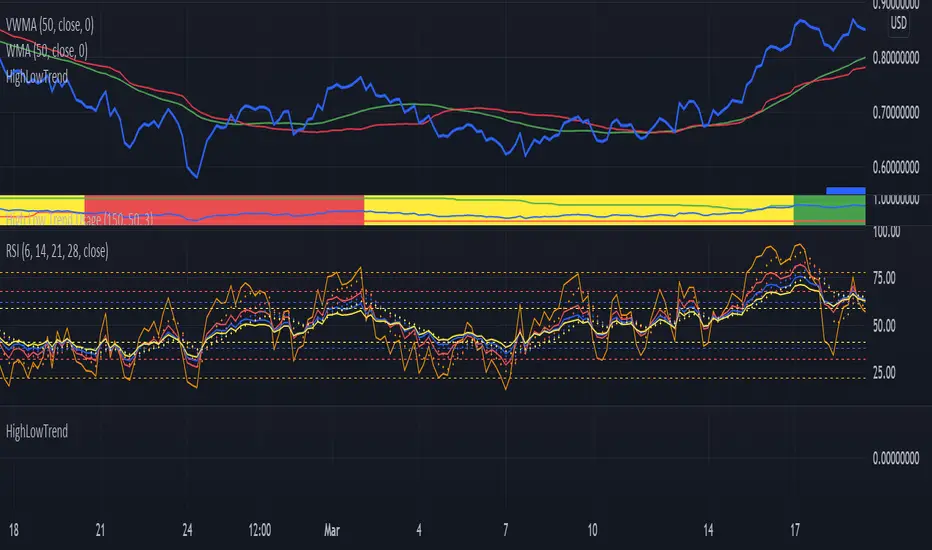Click the 50.00 RSI axis label
932x550 pixels.
(884, 326)
